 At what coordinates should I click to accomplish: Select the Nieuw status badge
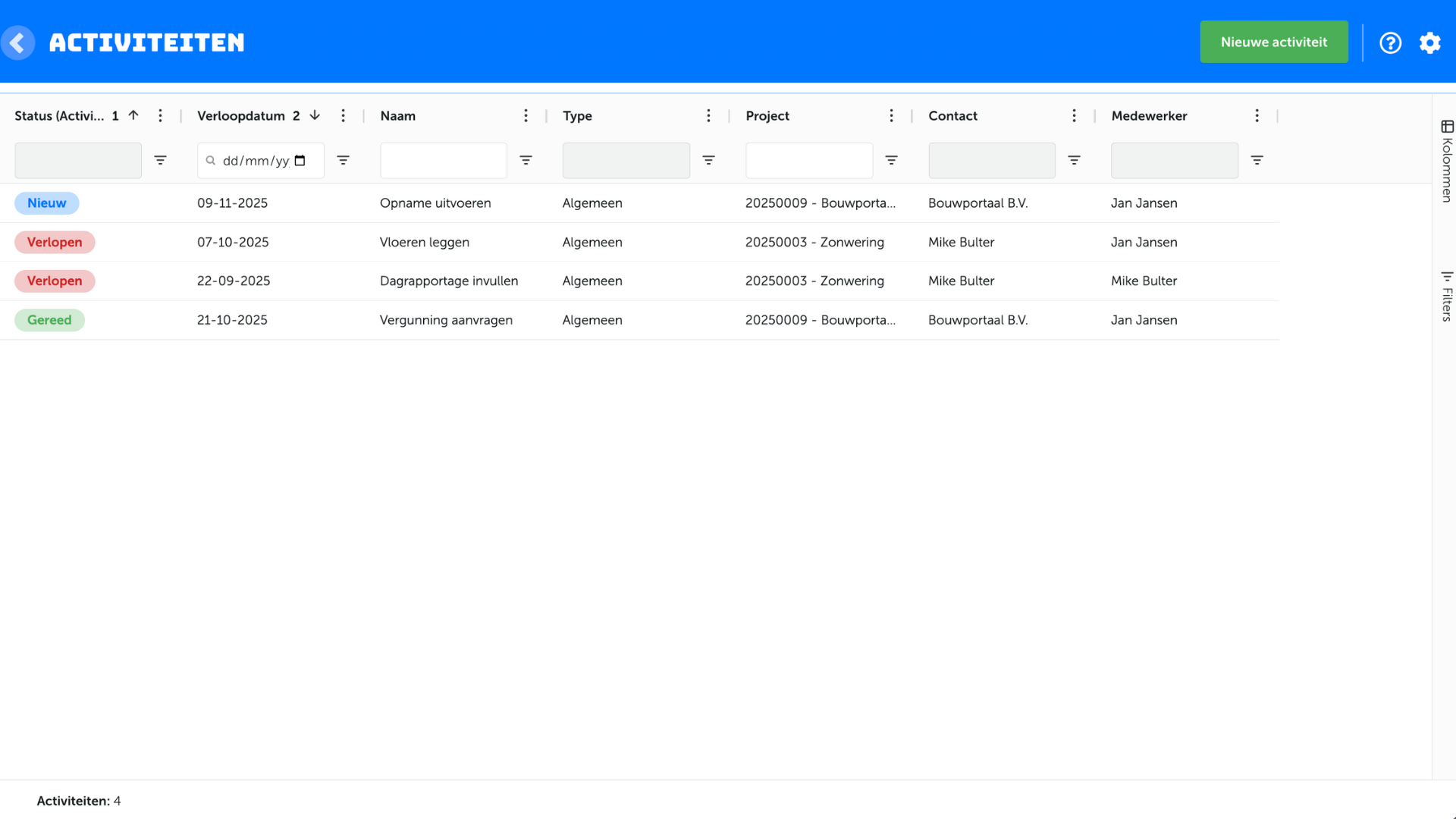click(47, 202)
